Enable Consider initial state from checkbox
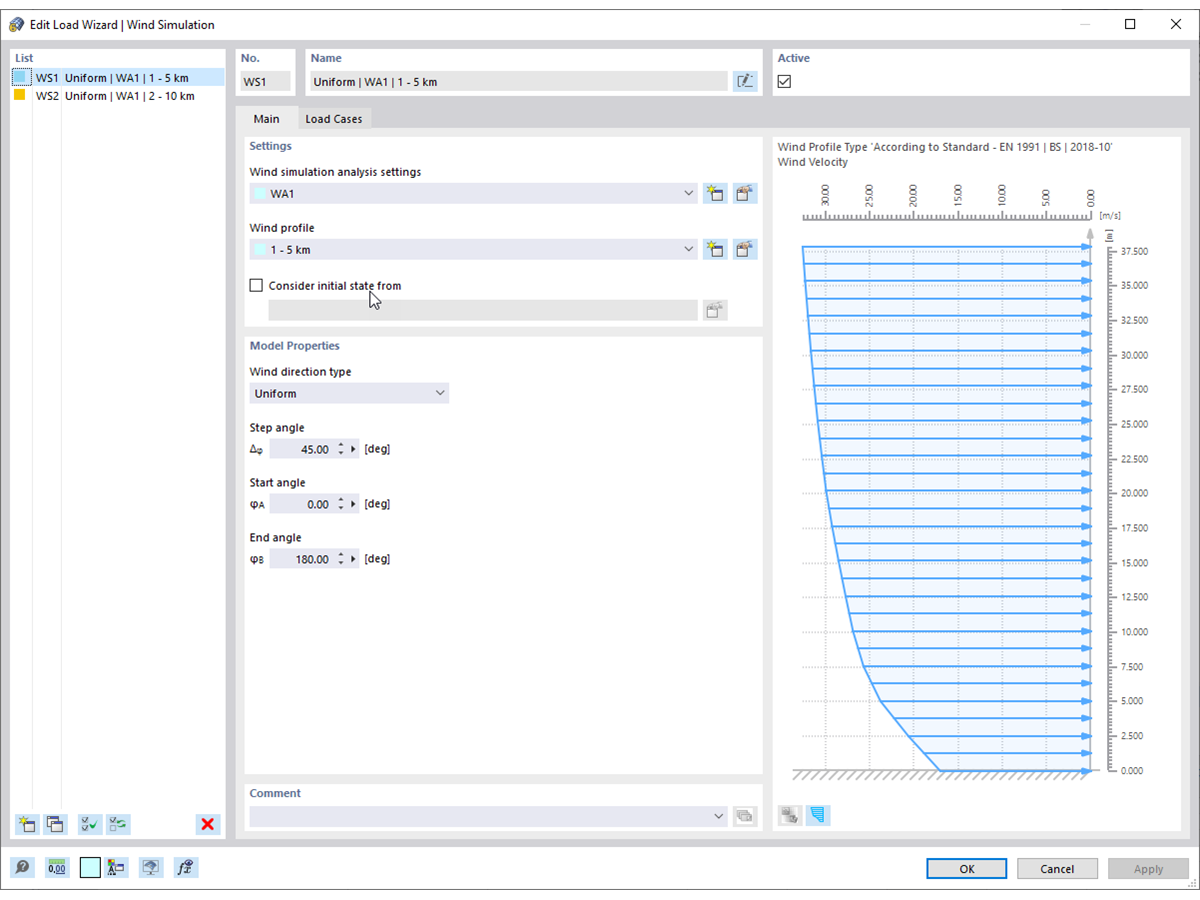Viewport: 1200px width, 900px height. pyautogui.click(x=256, y=286)
